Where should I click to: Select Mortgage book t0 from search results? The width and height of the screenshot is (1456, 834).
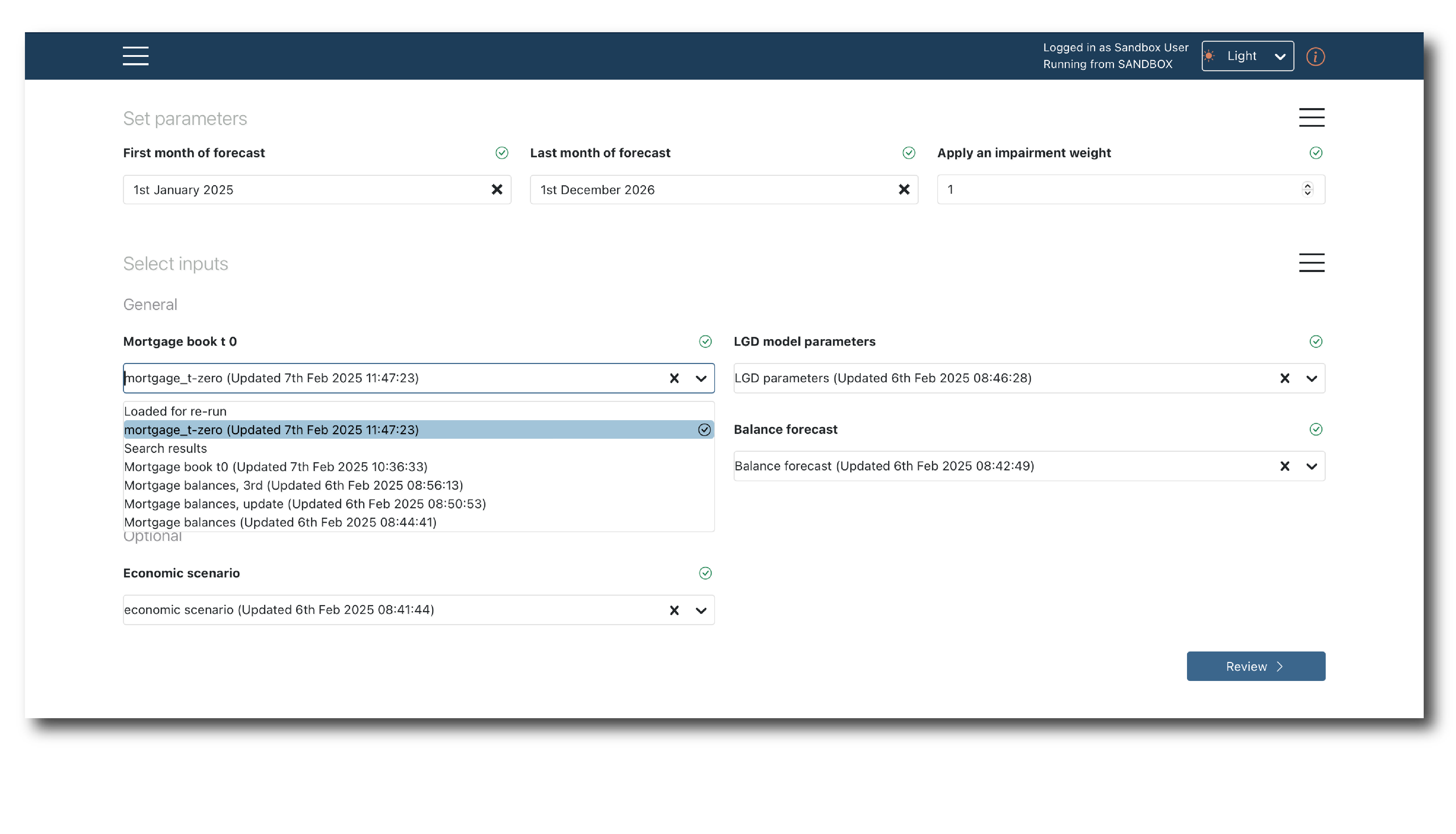click(276, 467)
